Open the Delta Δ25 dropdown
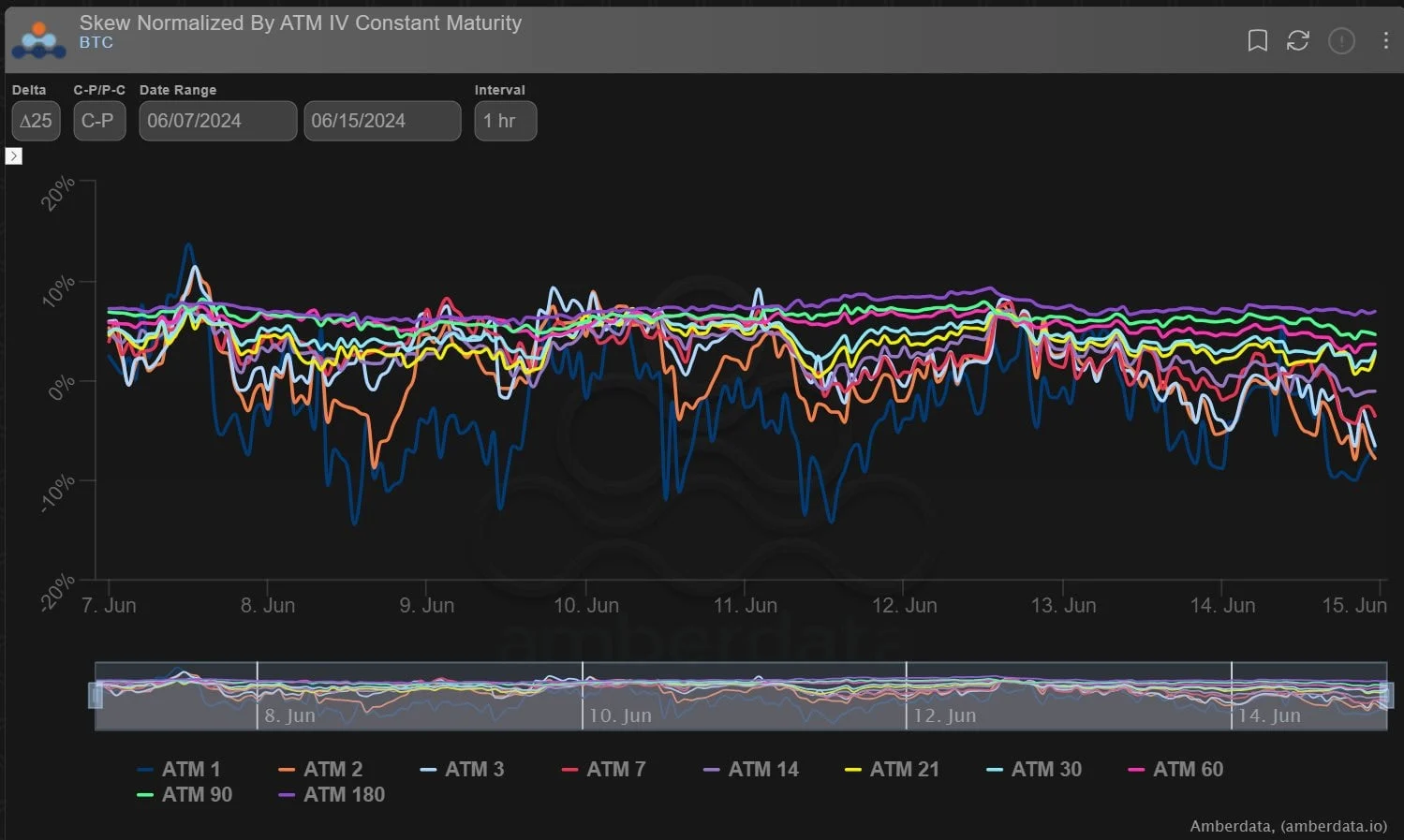 (36, 121)
